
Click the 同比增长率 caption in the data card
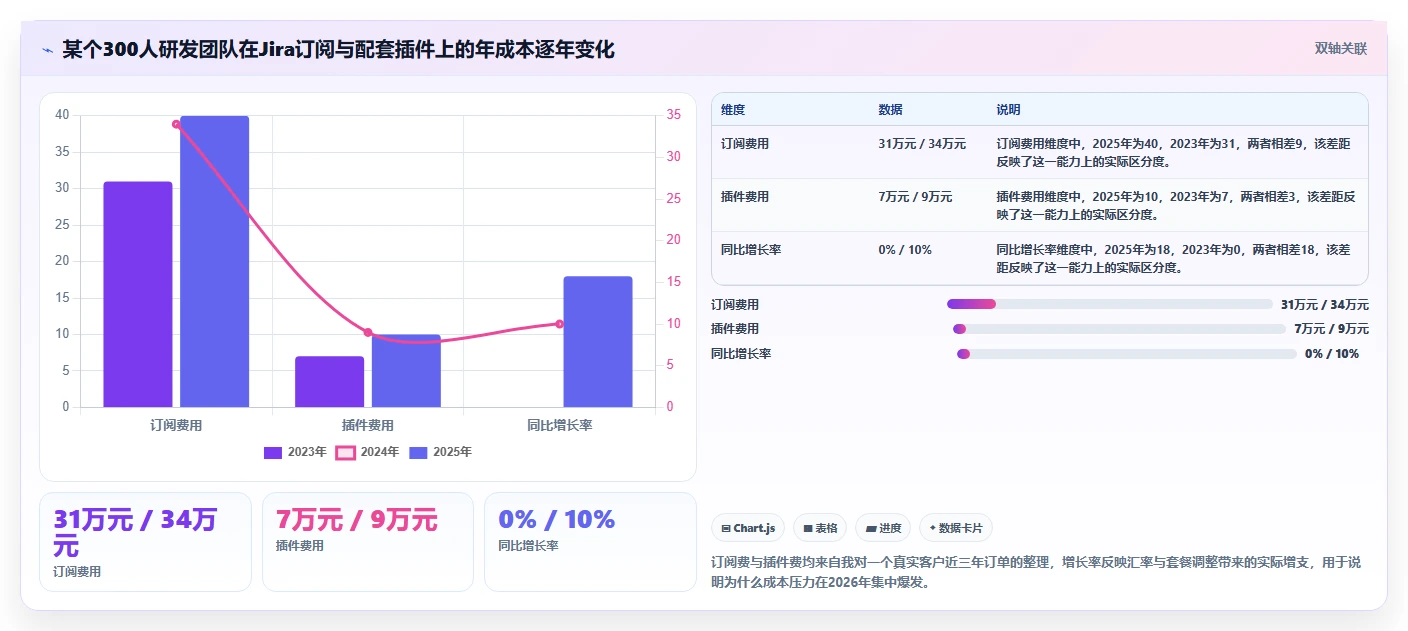(x=528, y=546)
